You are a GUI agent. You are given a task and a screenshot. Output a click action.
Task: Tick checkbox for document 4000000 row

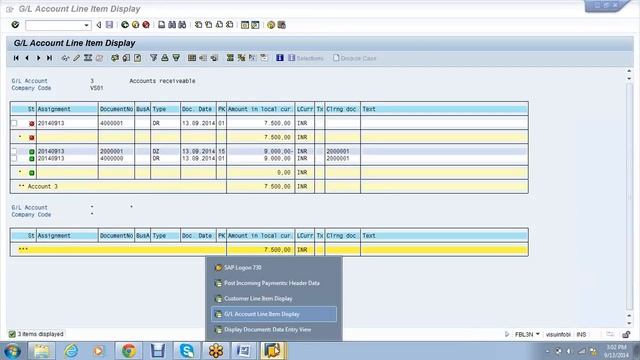tap(14, 158)
